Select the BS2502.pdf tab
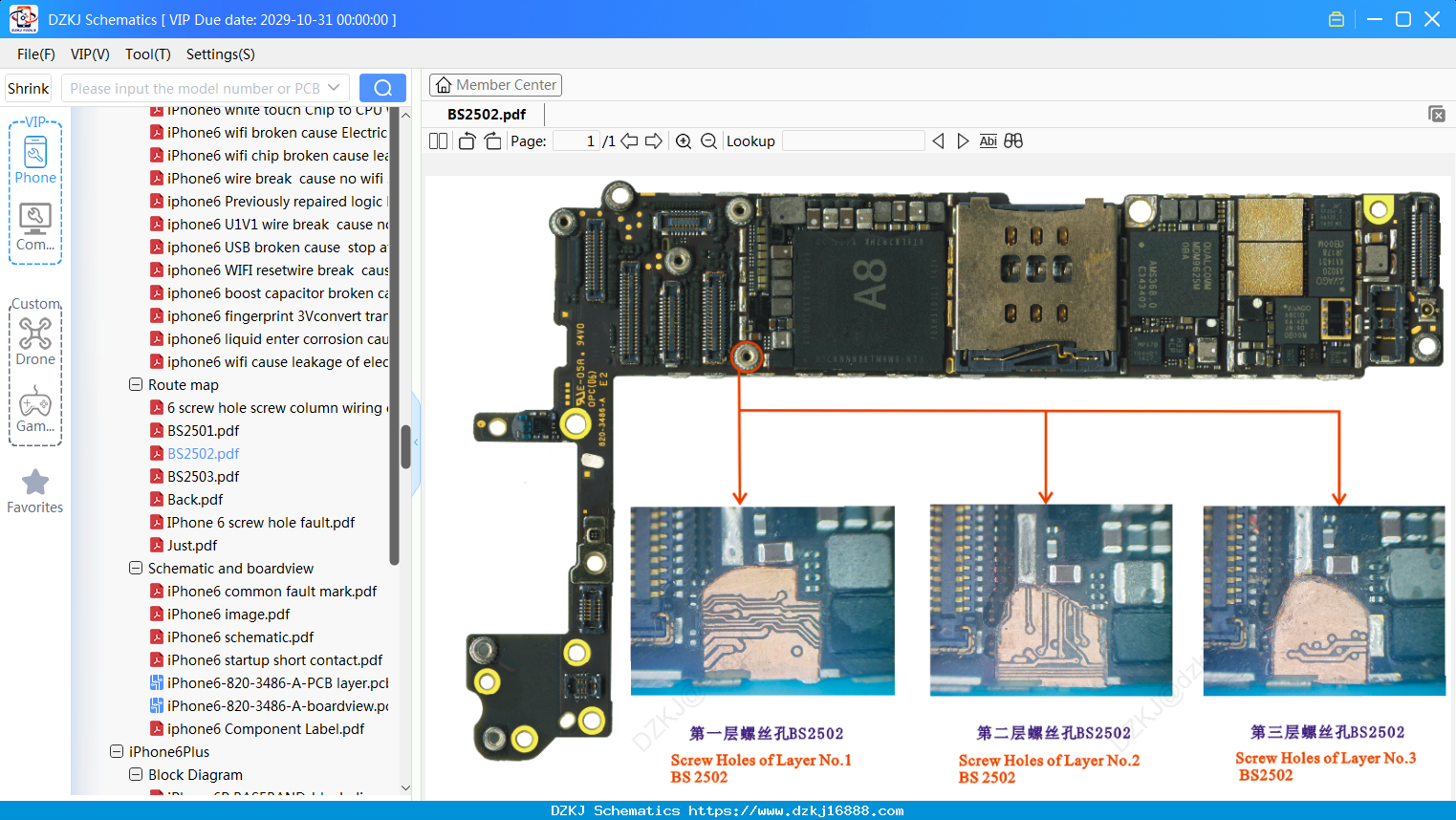 point(487,115)
